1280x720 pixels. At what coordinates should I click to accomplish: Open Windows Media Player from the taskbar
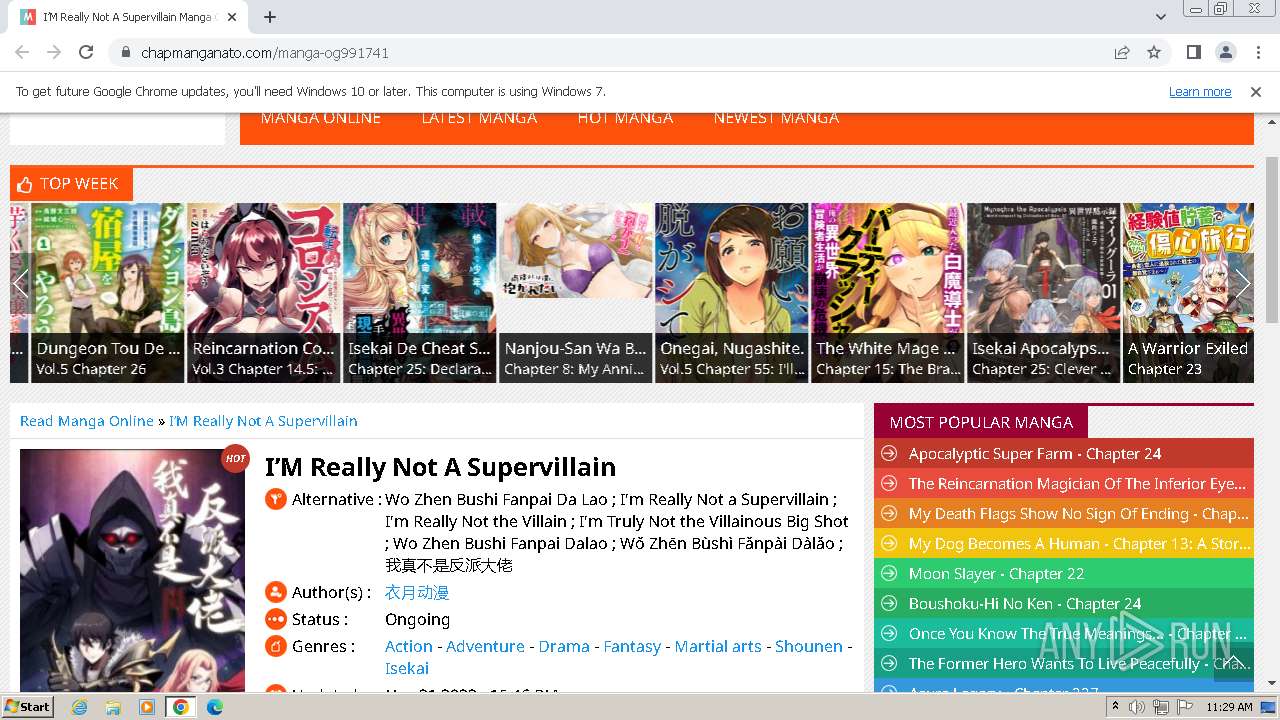click(x=147, y=707)
